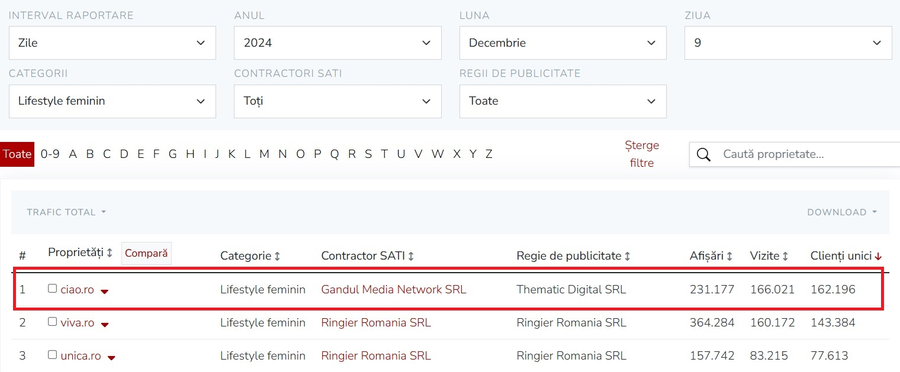This screenshot has height=372, width=900.
Task: Sort by Regie de publicitate arrows
Action: coord(627,256)
